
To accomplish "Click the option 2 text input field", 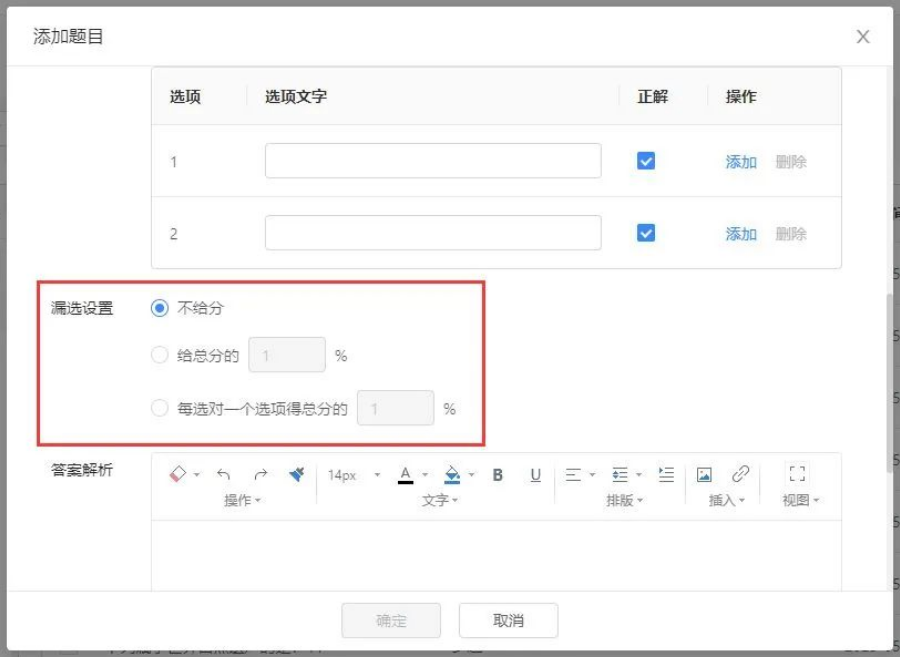I will [433, 232].
